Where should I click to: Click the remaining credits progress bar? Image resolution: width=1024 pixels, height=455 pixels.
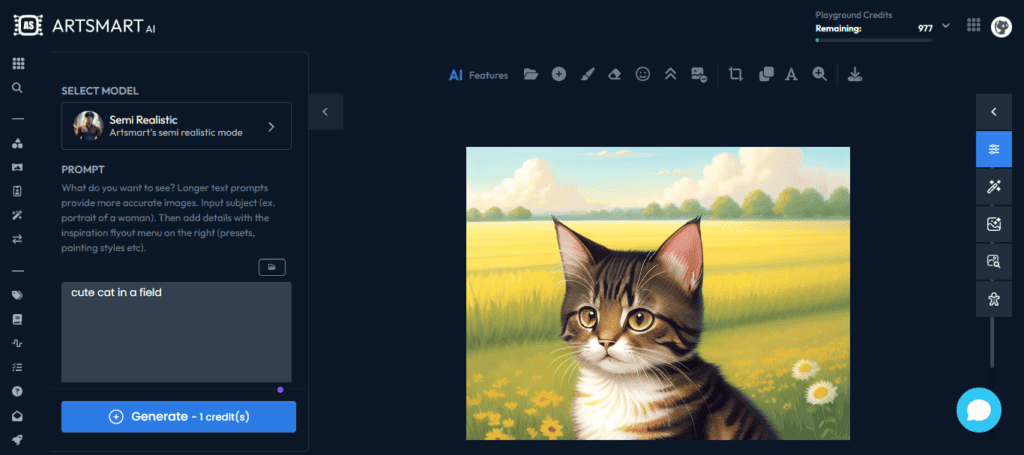[x=874, y=40]
